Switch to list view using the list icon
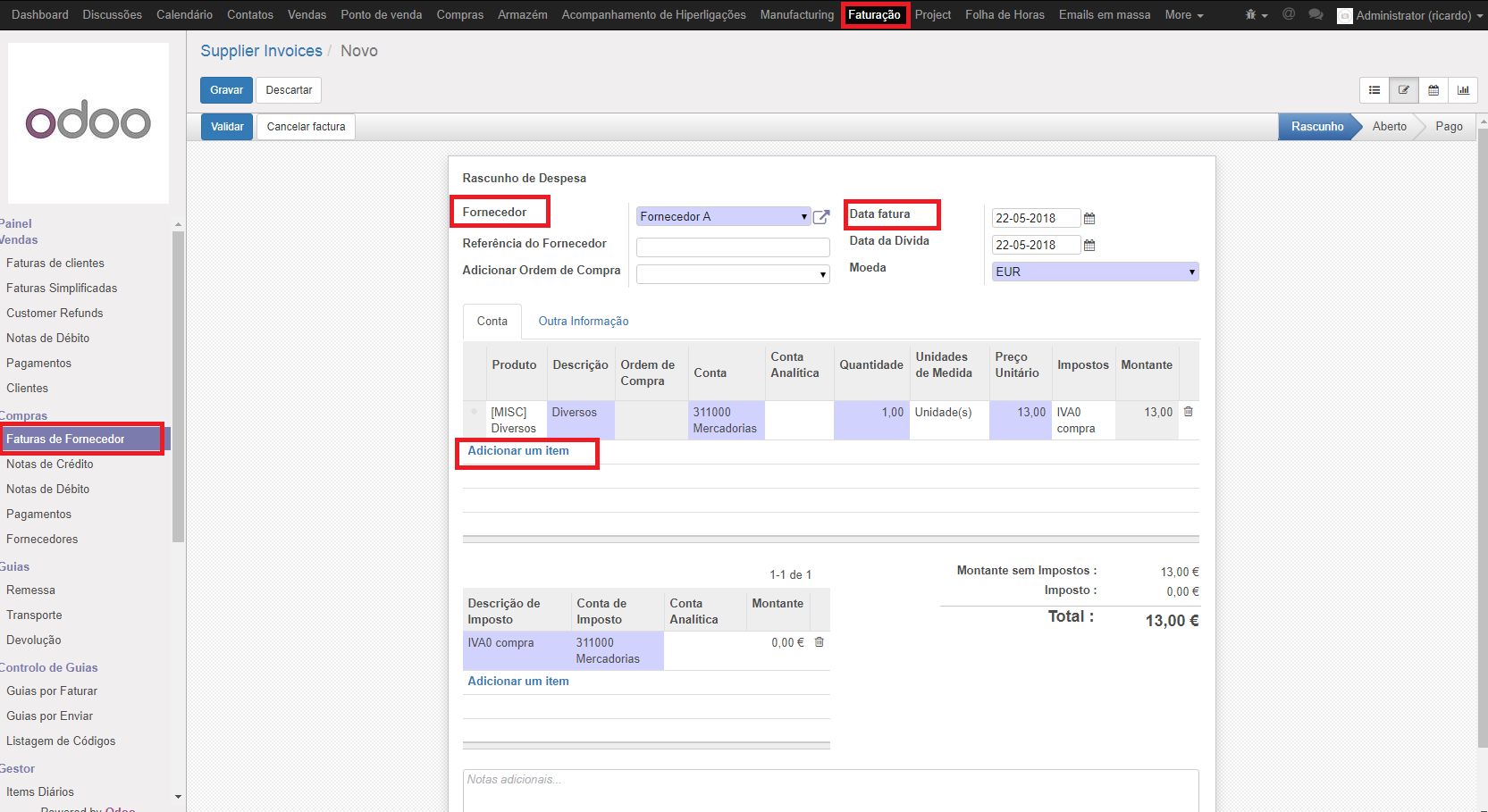This screenshot has height=812, width=1488. click(1374, 90)
